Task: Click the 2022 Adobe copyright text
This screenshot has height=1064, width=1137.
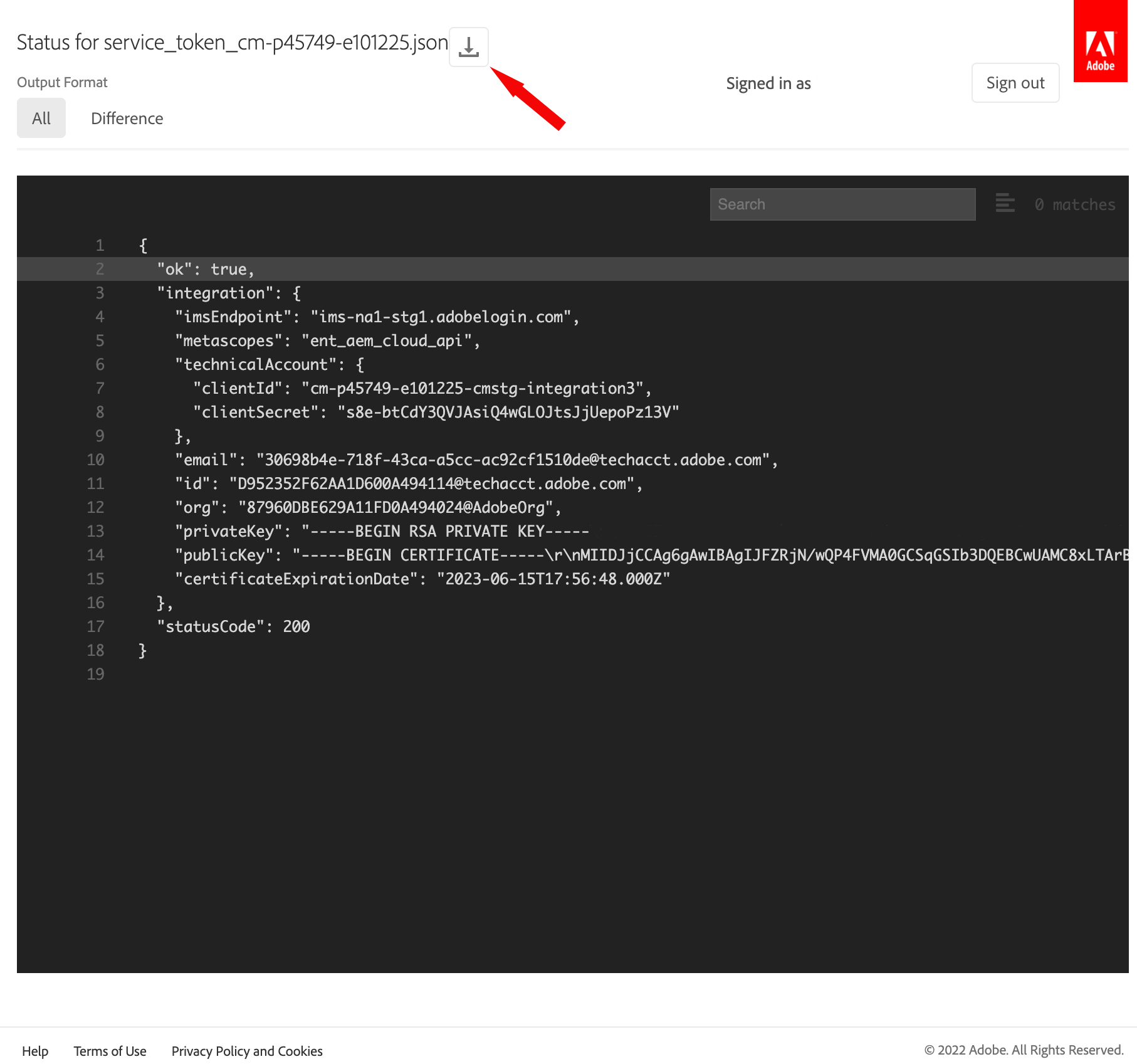Action: 1024,1050
